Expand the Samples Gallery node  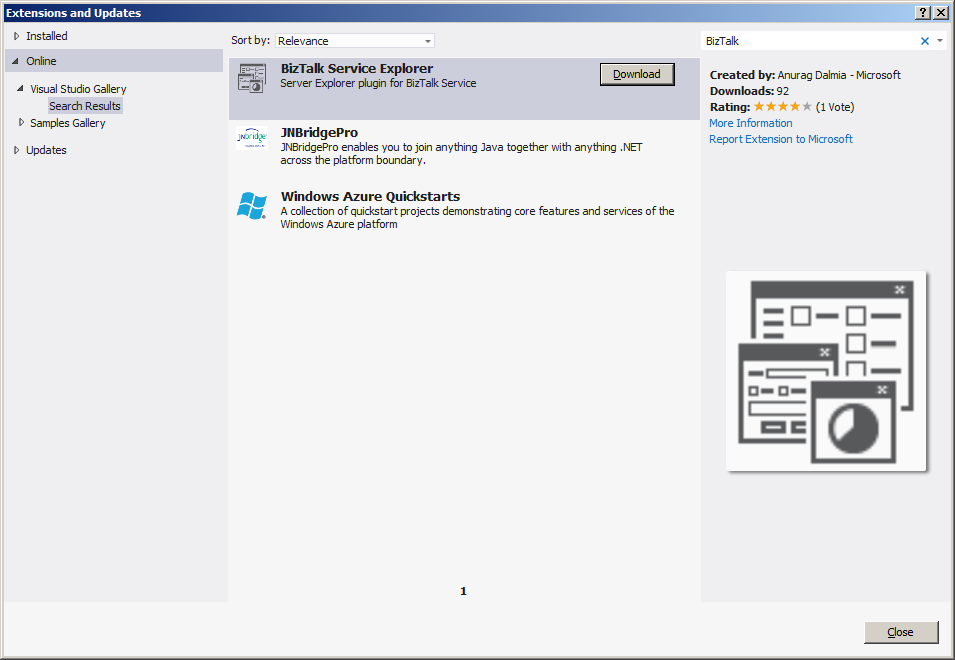tap(21, 122)
